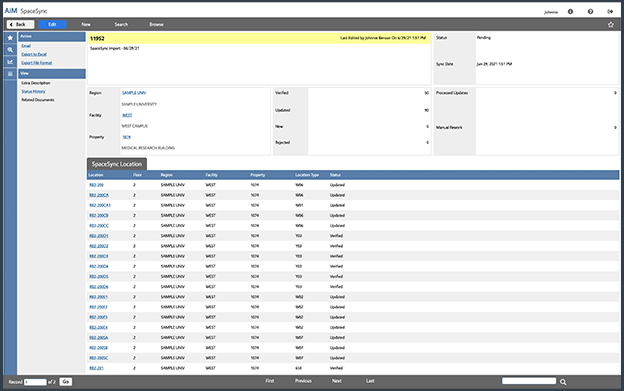Image resolution: width=624 pixels, height=391 pixels.
Task: Click the logout icon at top right
Action: [610, 12]
